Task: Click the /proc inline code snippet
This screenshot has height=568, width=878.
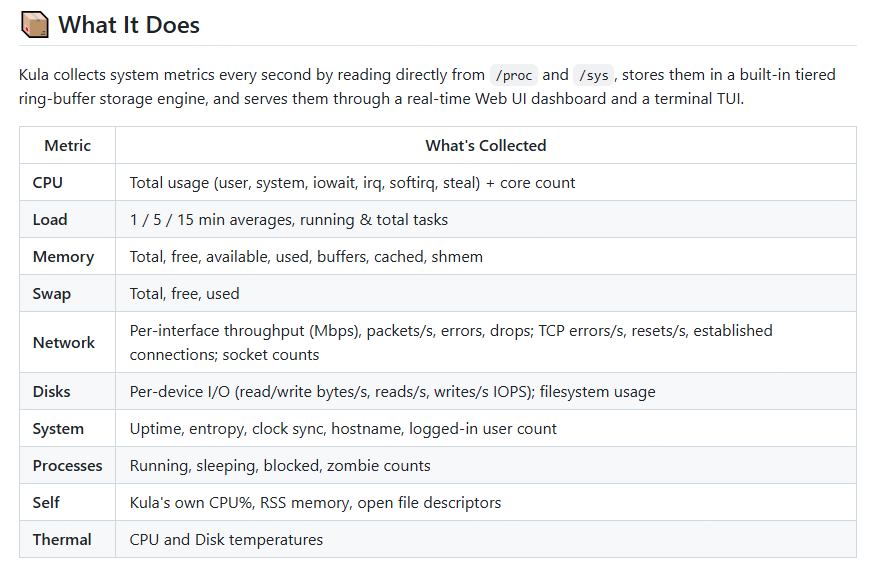Action: tap(514, 75)
